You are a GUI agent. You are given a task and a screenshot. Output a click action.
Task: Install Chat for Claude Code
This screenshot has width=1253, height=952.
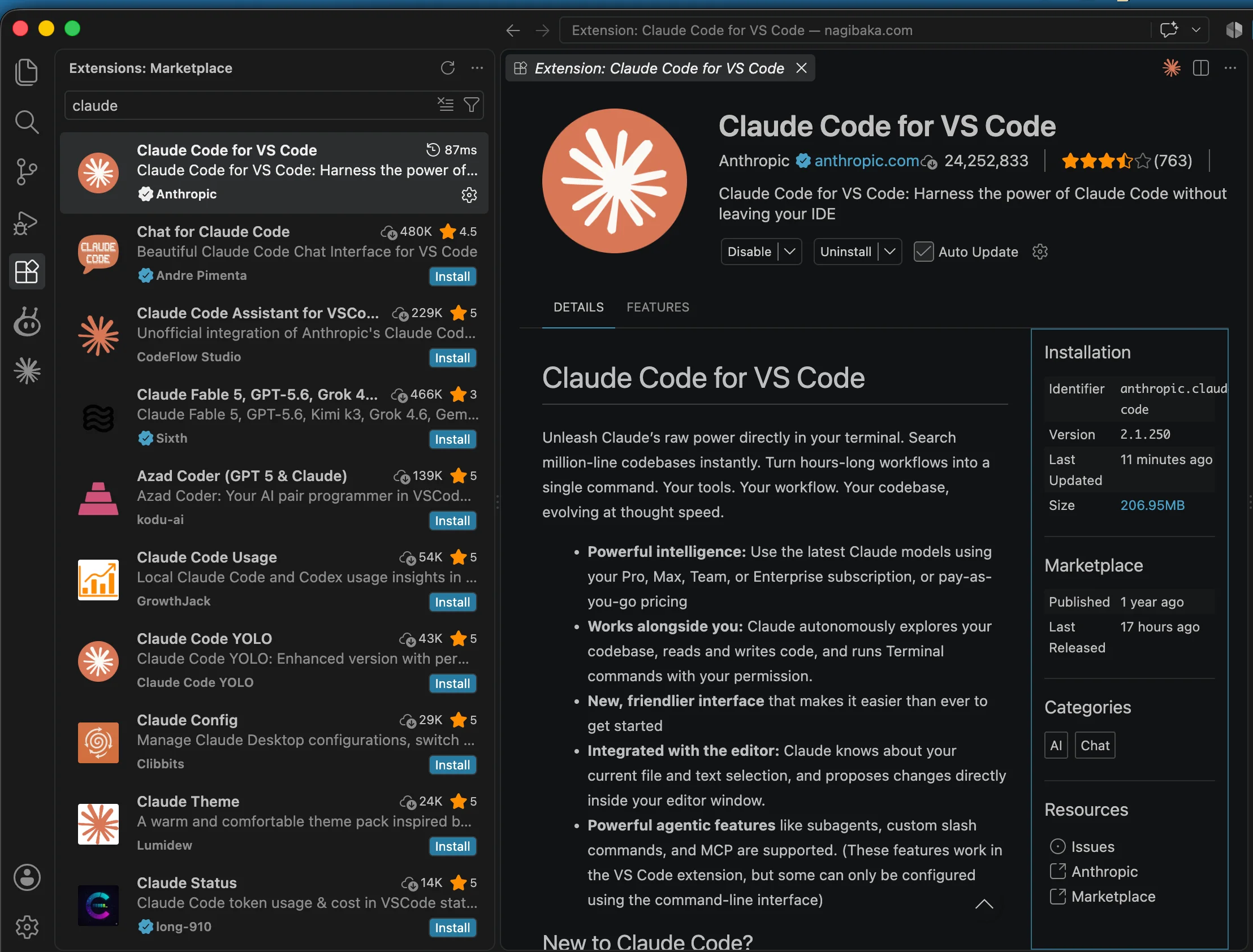(x=452, y=276)
